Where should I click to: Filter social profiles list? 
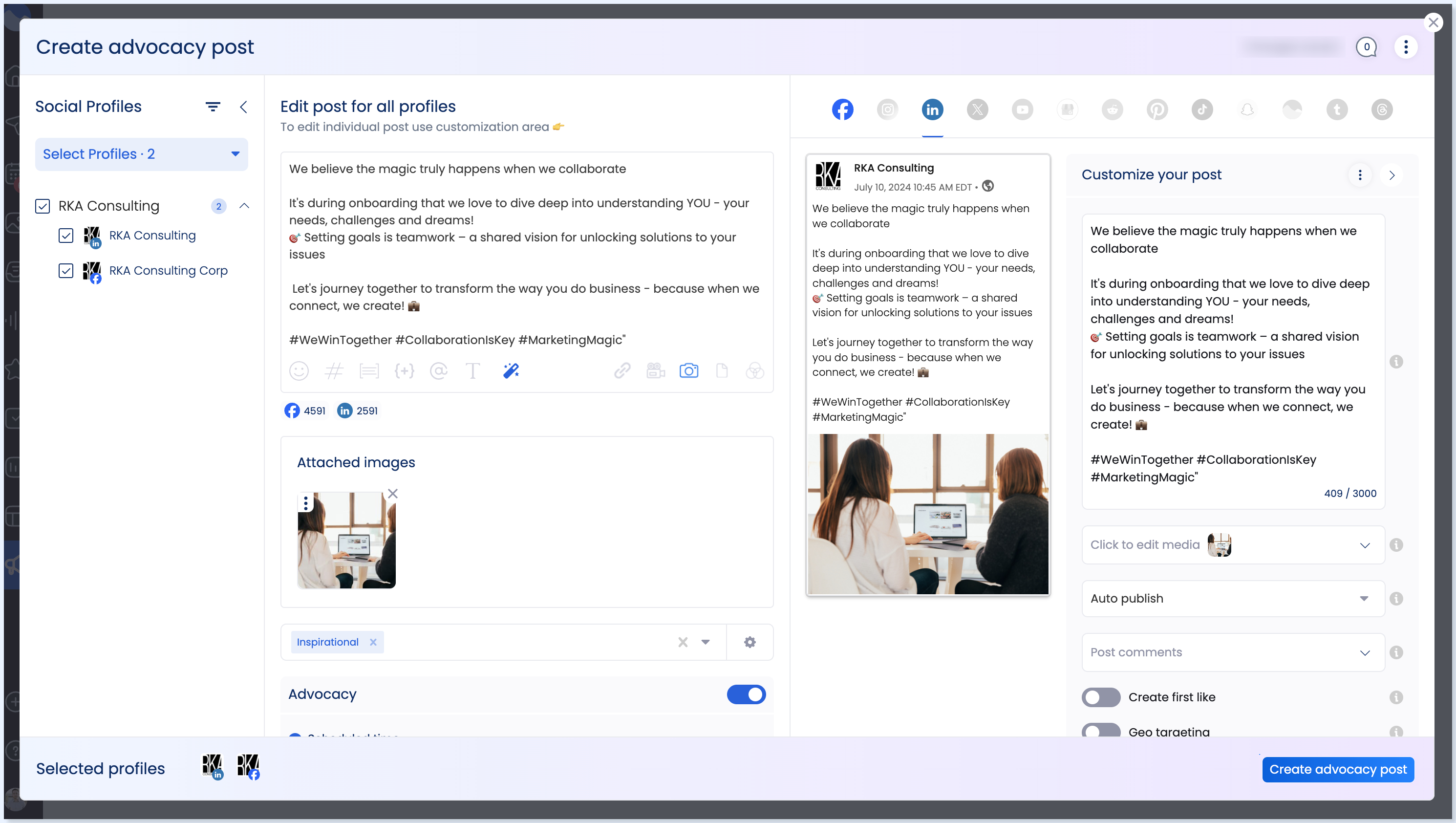tap(213, 107)
